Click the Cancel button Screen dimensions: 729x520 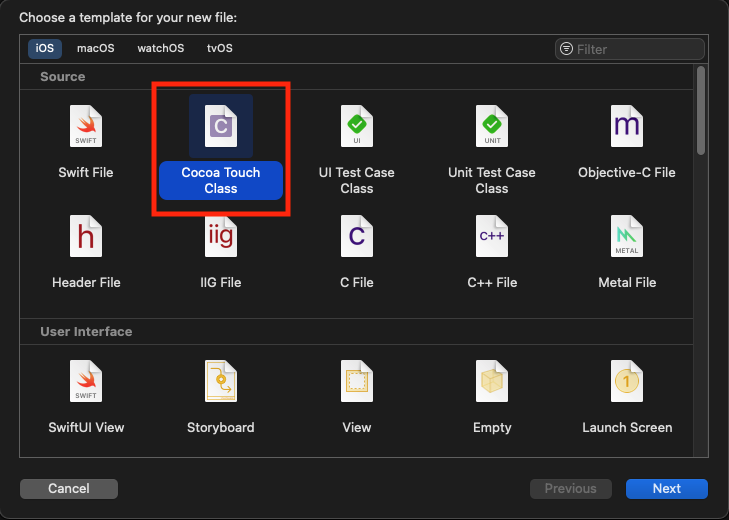[69, 488]
